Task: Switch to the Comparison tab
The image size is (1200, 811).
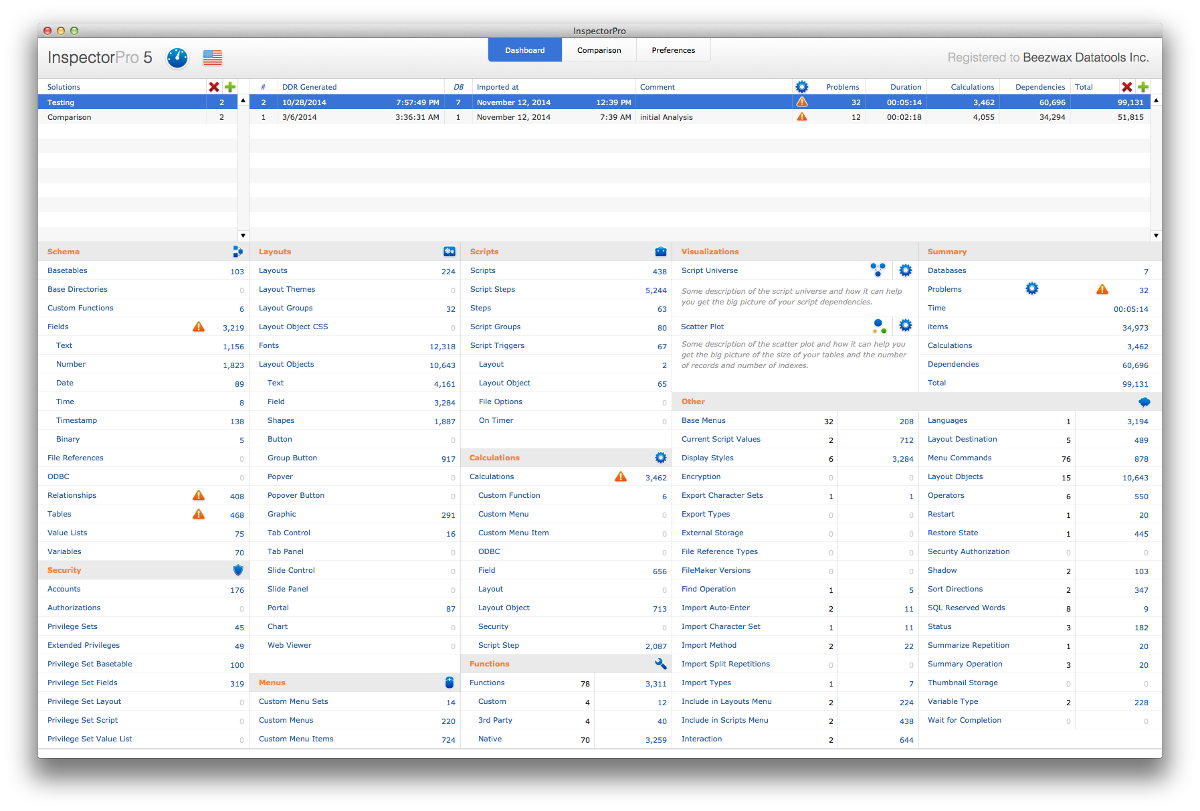Action: point(598,49)
